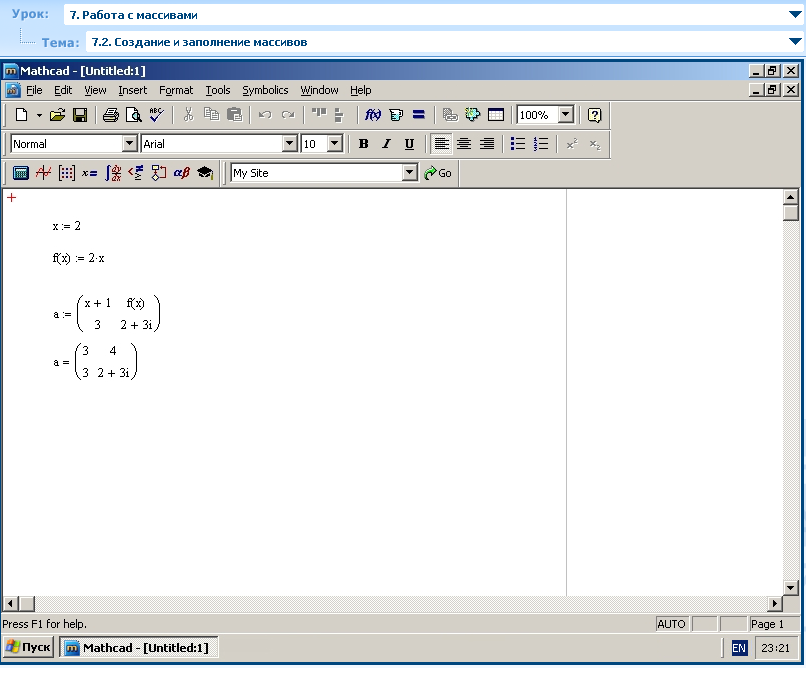
Task: Select the matrix definition a := region
Action: click(106, 314)
